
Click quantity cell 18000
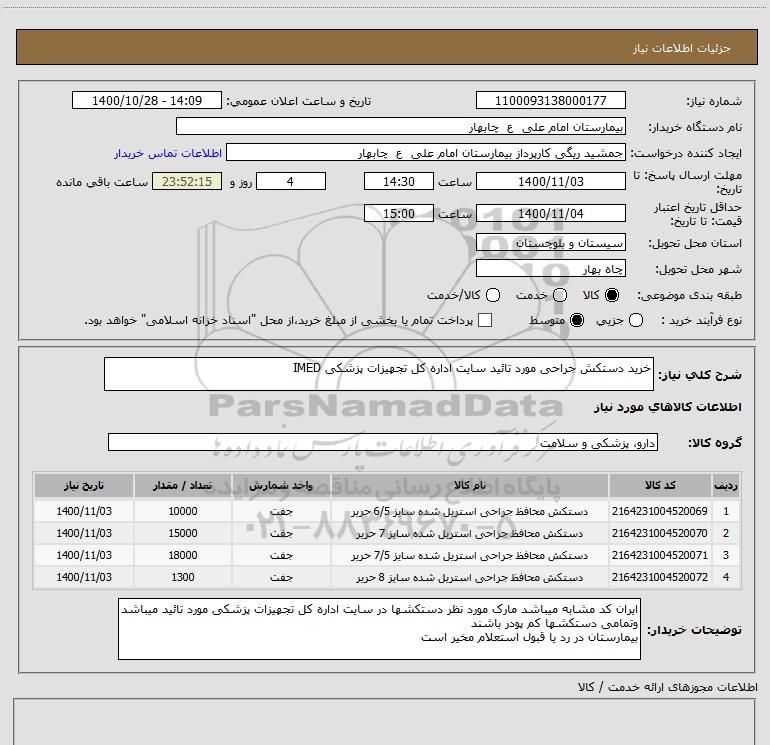pyautogui.click(x=183, y=555)
